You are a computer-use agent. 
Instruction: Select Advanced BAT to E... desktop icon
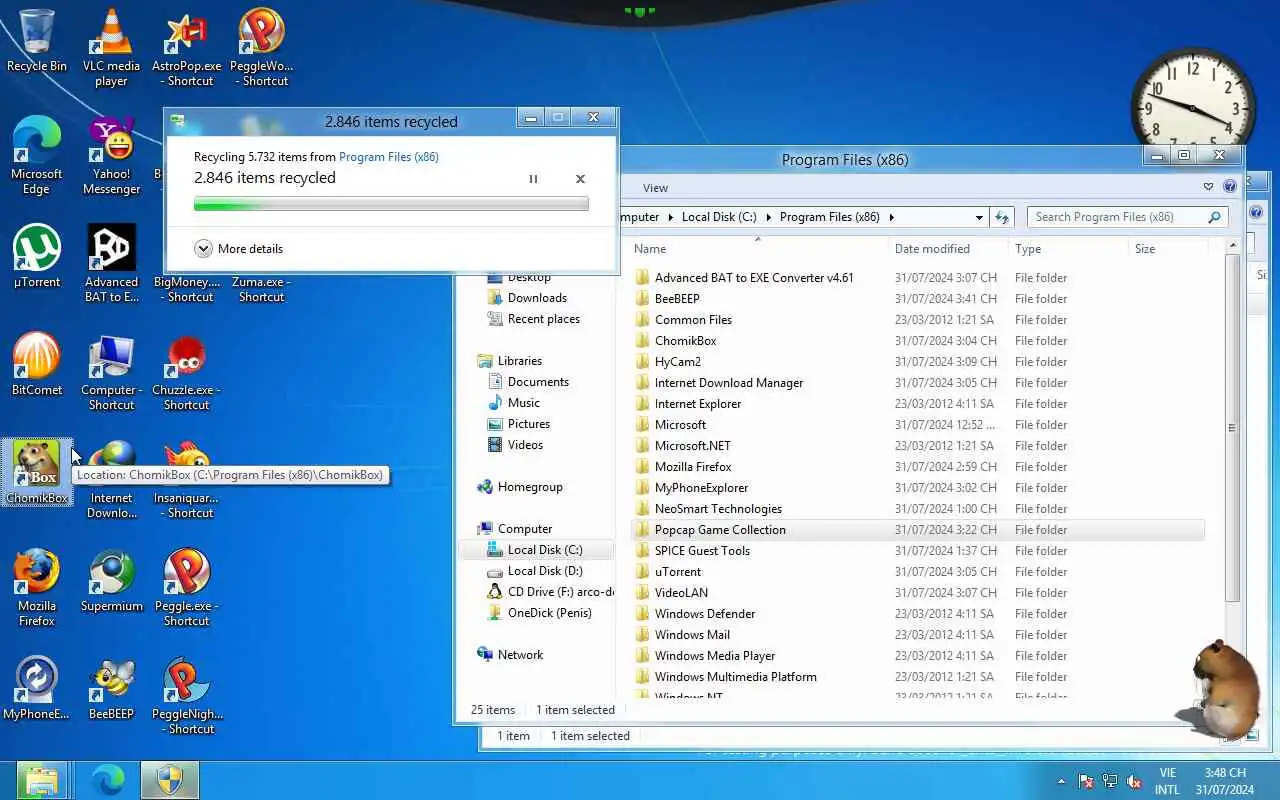tap(111, 264)
